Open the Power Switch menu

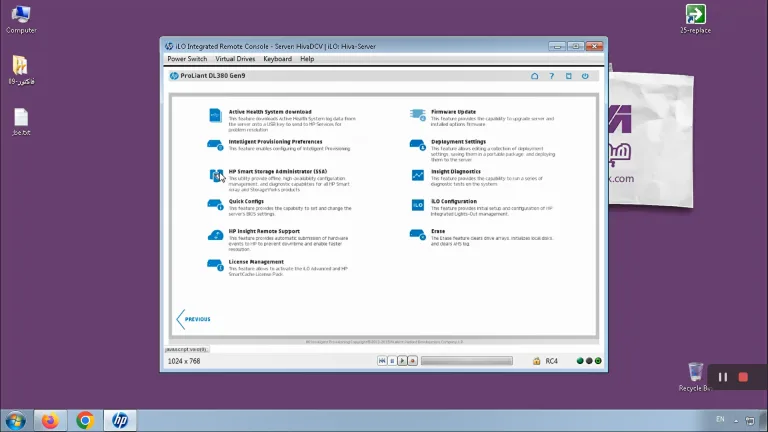[x=187, y=59]
